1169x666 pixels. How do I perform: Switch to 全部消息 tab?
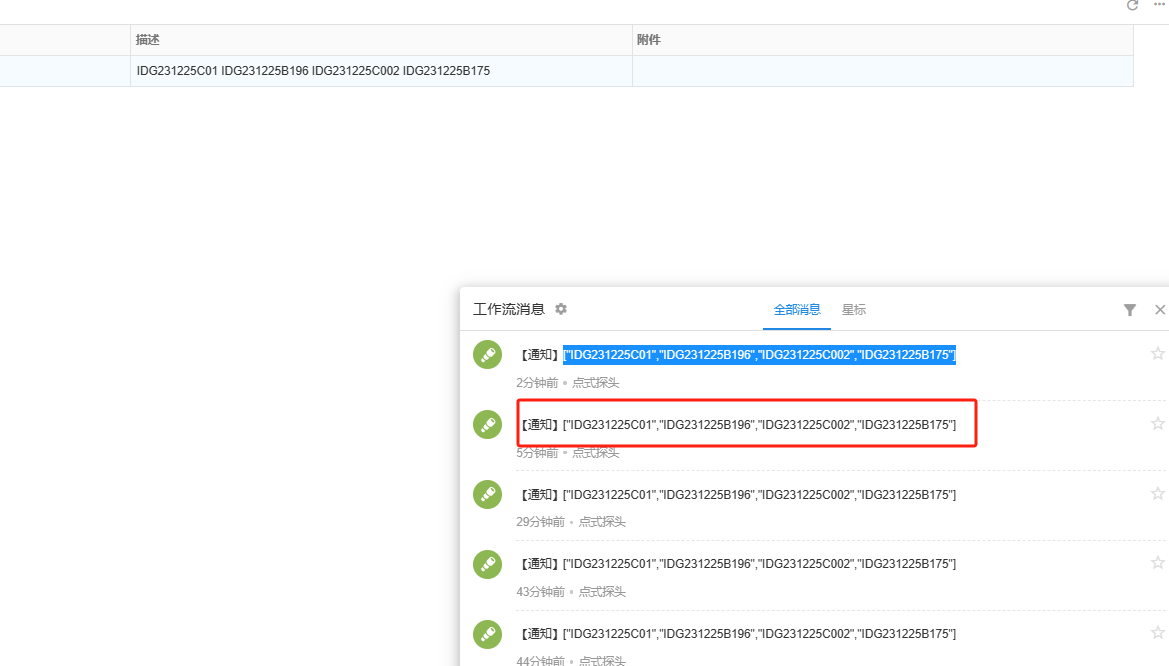coord(797,310)
